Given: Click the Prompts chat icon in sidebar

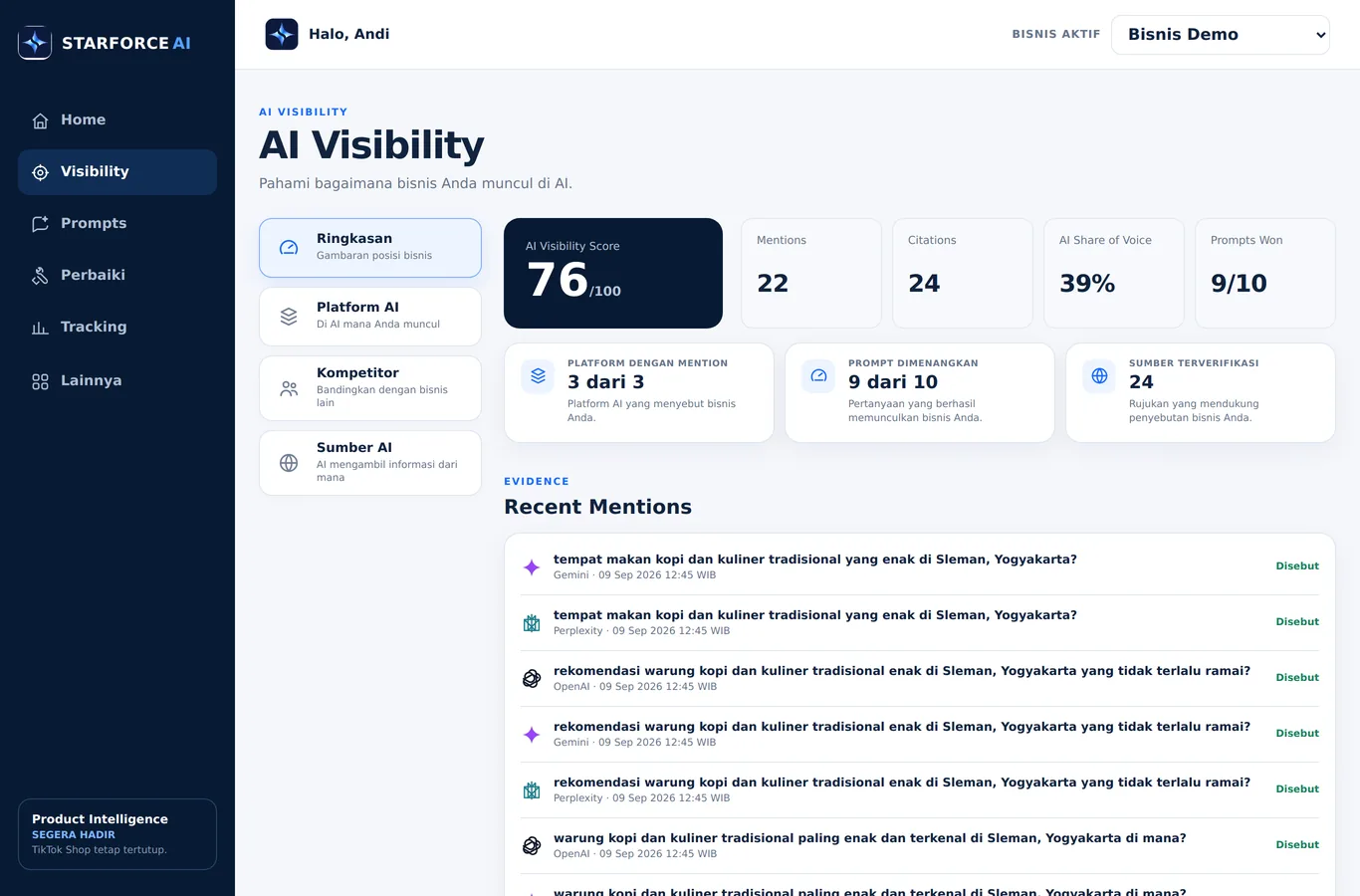Looking at the screenshot, I should (40, 224).
